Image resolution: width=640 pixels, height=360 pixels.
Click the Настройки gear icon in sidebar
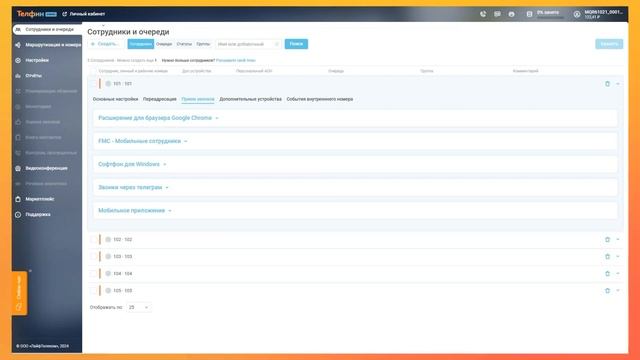pos(18,60)
